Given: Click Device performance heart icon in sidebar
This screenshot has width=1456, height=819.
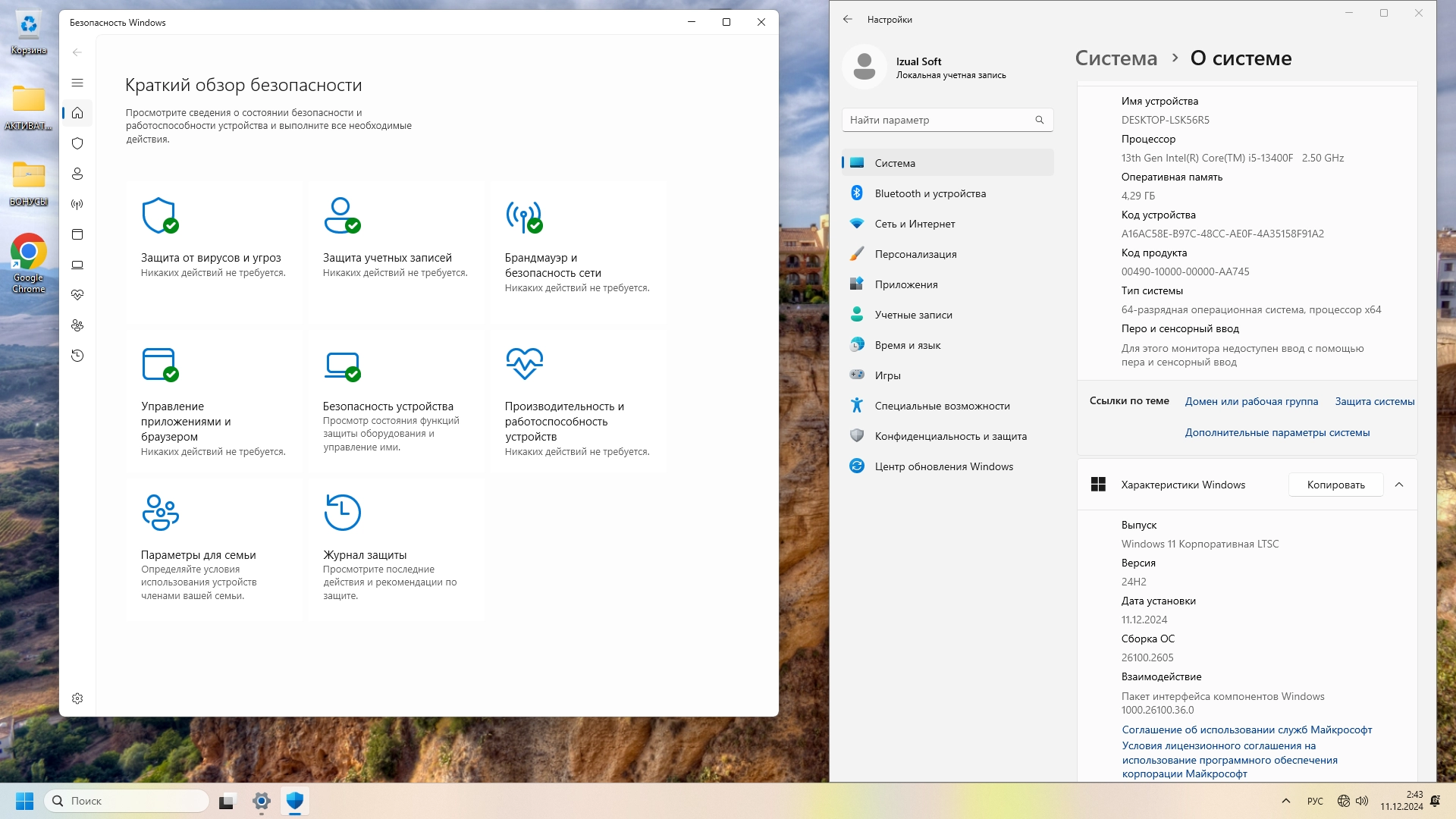Looking at the screenshot, I should point(77,295).
